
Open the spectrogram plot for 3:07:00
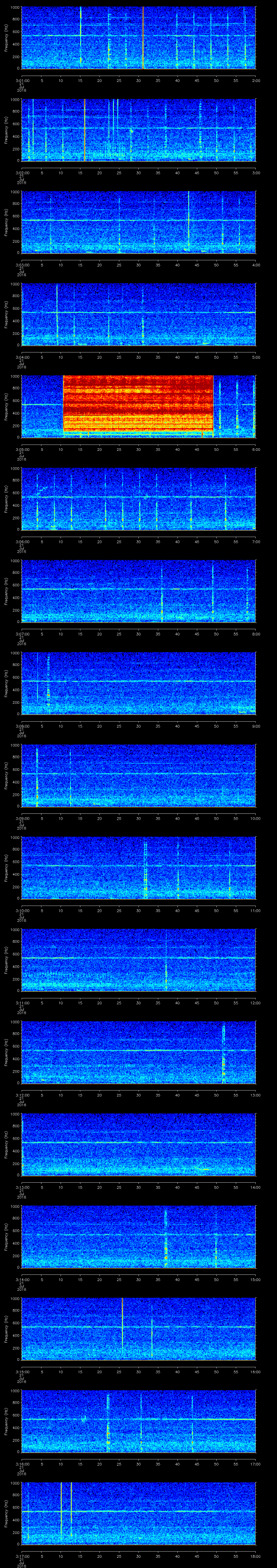139,591
